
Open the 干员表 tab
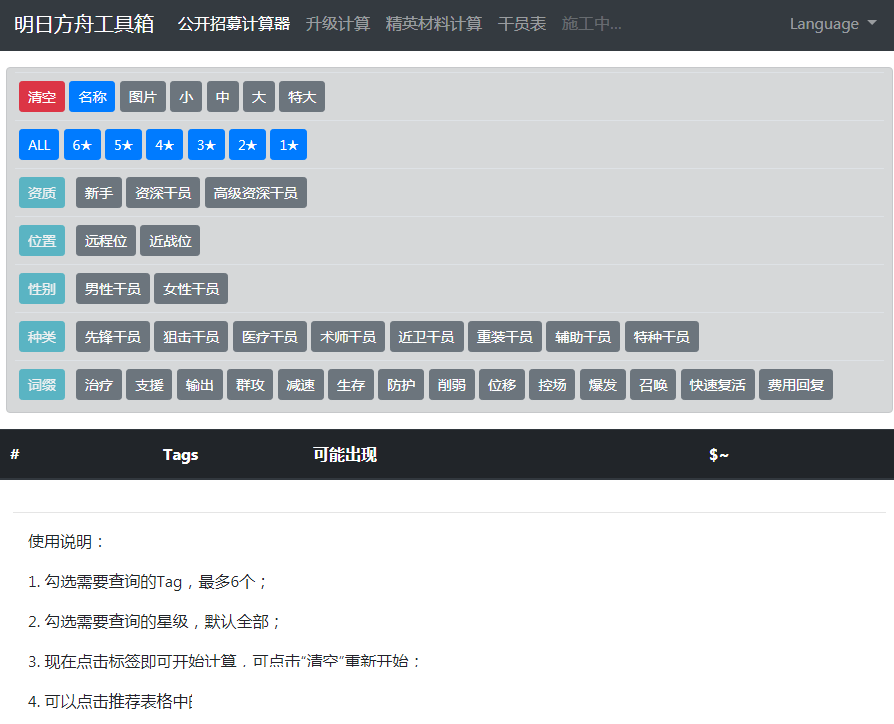point(522,24)
